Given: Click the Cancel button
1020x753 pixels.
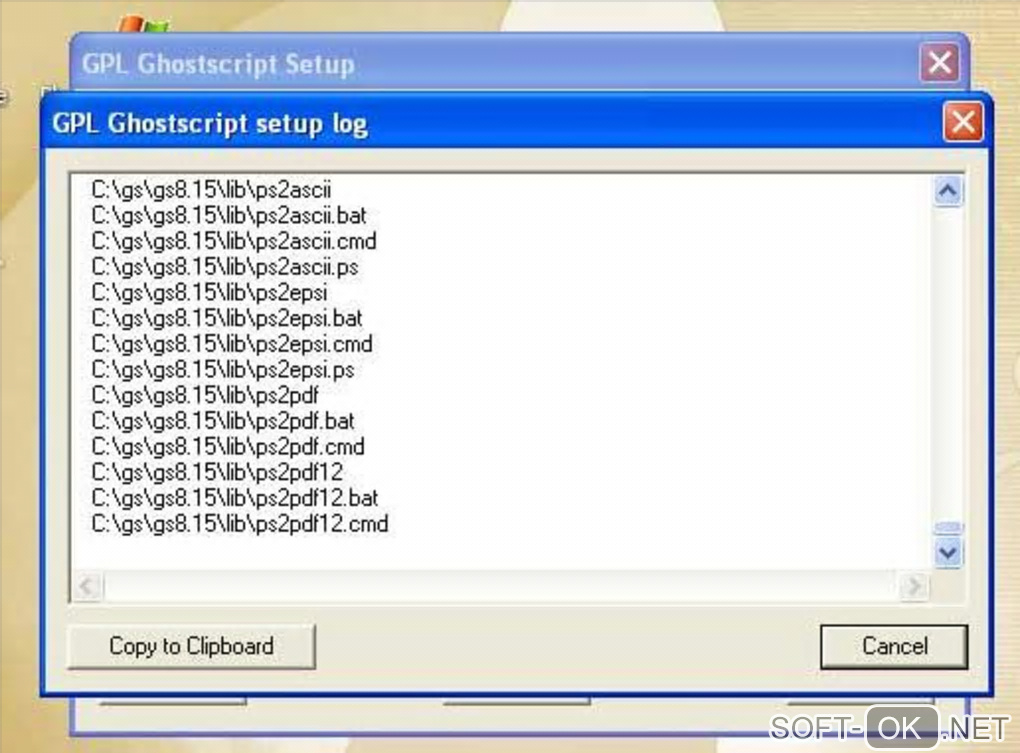Looking at the screenshot, I should point(894,646).
